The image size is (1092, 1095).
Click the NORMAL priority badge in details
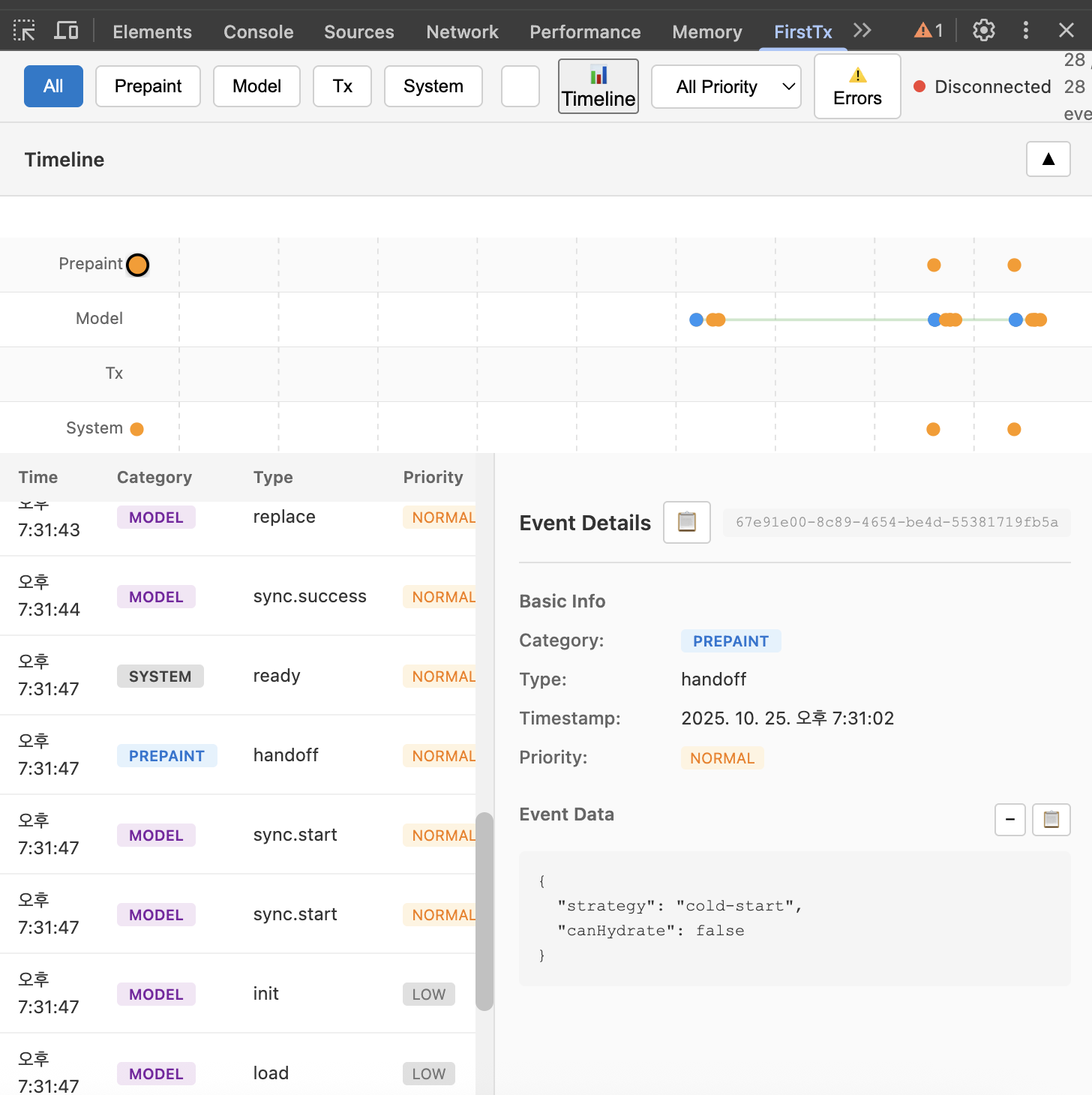tap(722, 758)
